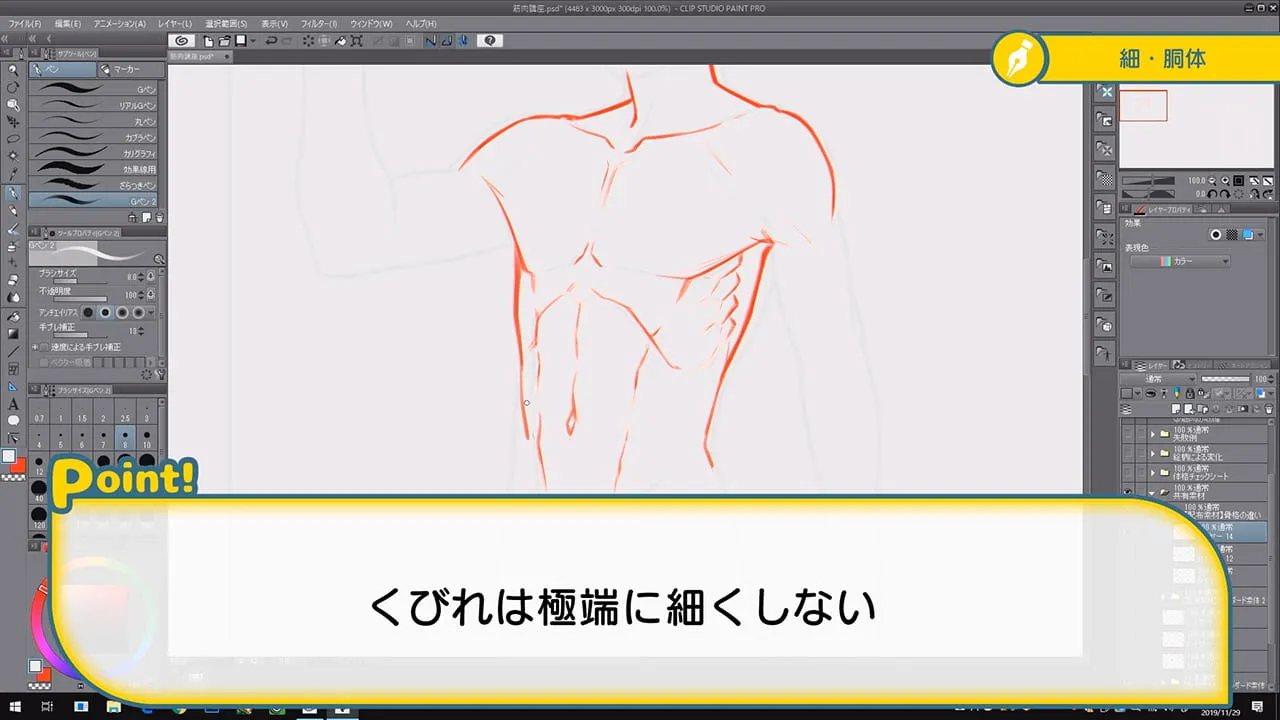This screenshot has width=1280, height=720.
Task: Open the Help icon in the command bar
Action: 490,40
